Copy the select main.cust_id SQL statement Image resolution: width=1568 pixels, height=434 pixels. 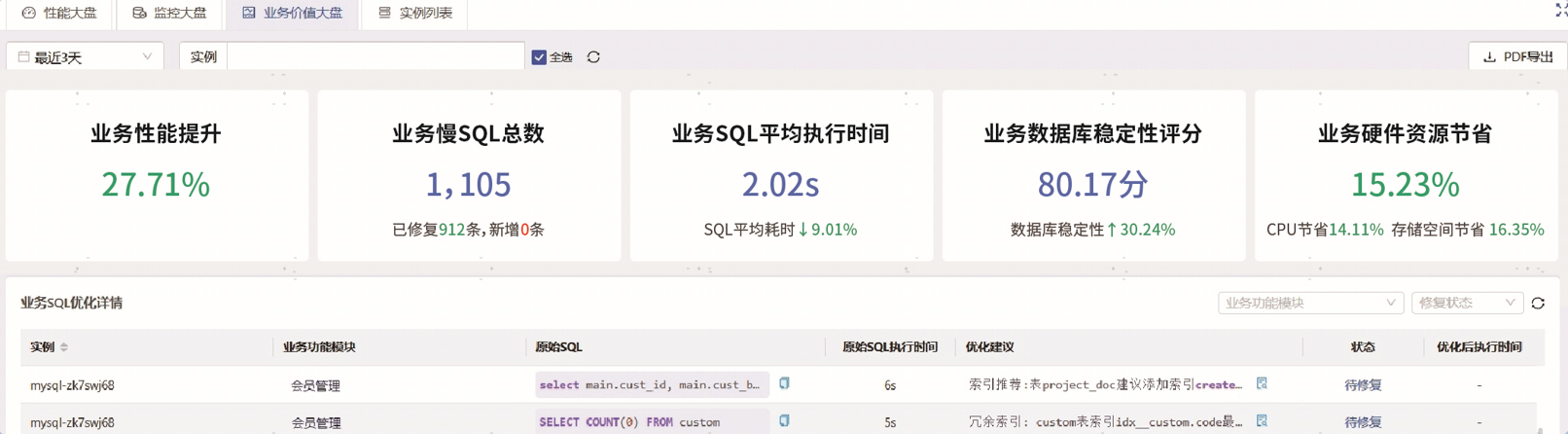click(x=784, y=384)
